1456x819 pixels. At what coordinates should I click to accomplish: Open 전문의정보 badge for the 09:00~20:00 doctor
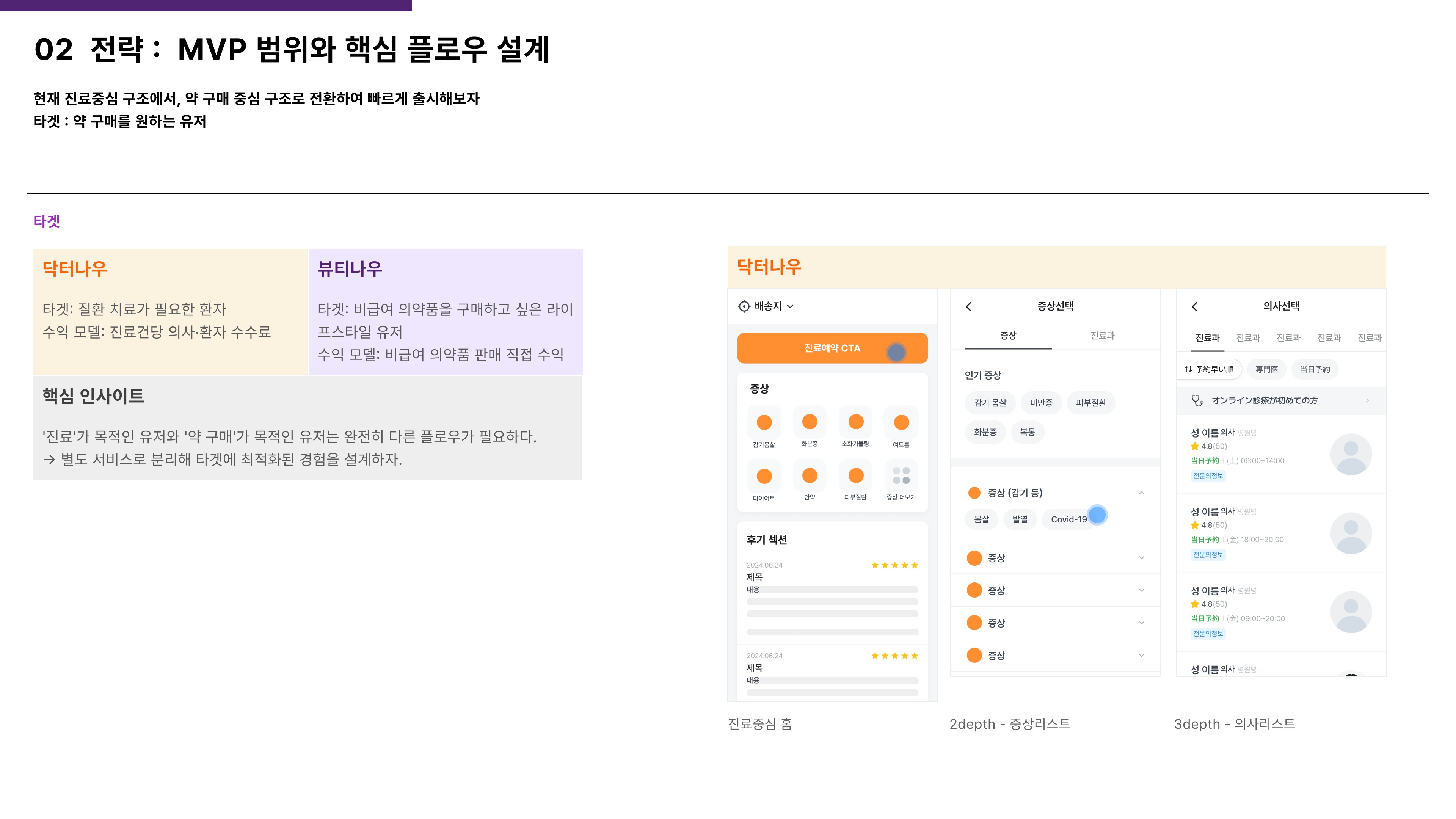pyautogui.click(x=1208, y=634)
